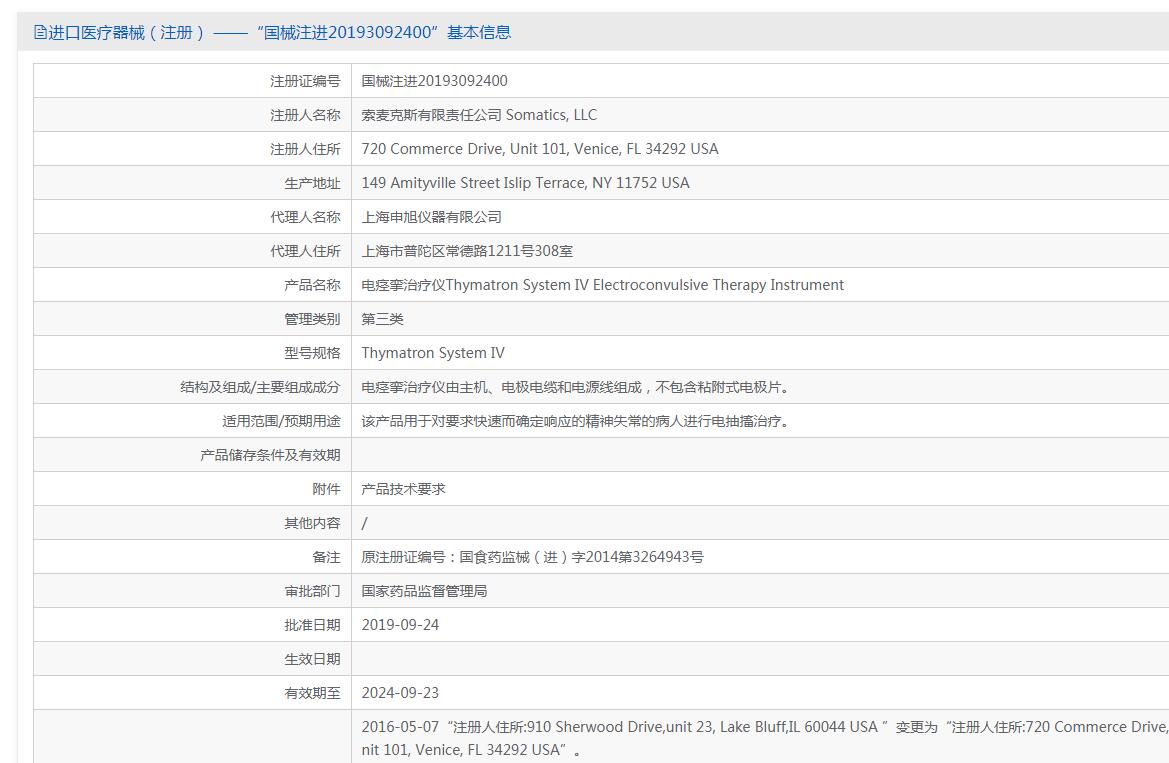The width and height of the screenshot is (1169, 763).
Task: Select the registration number value 国械注进20193092400
Action: tap(434, 81)
